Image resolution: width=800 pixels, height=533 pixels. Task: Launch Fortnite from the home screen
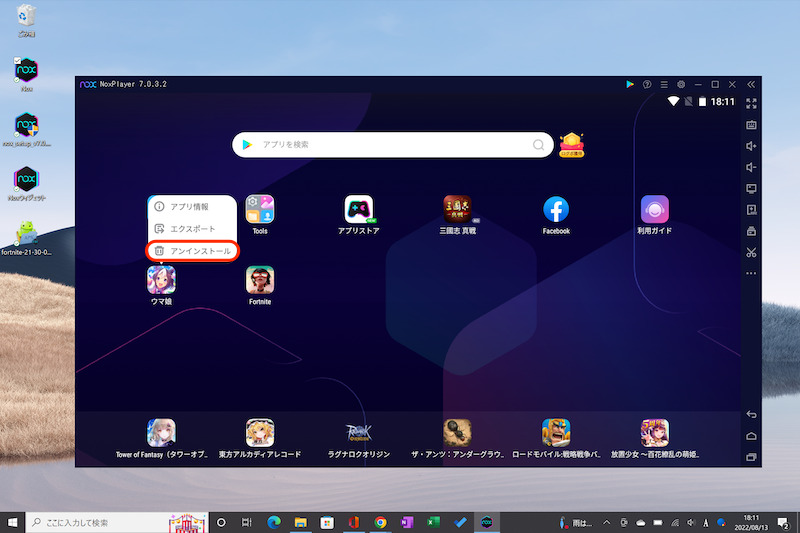coord(260,280)
